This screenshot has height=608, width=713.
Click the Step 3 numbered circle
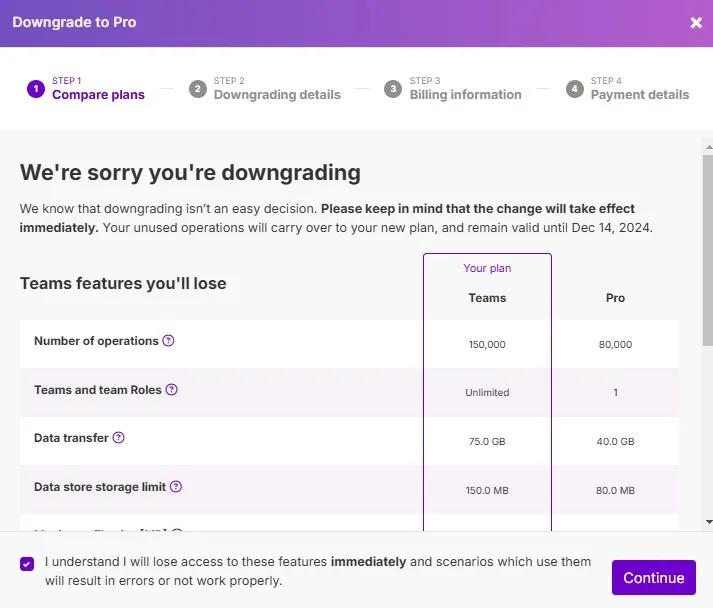[x=393, y=89]
